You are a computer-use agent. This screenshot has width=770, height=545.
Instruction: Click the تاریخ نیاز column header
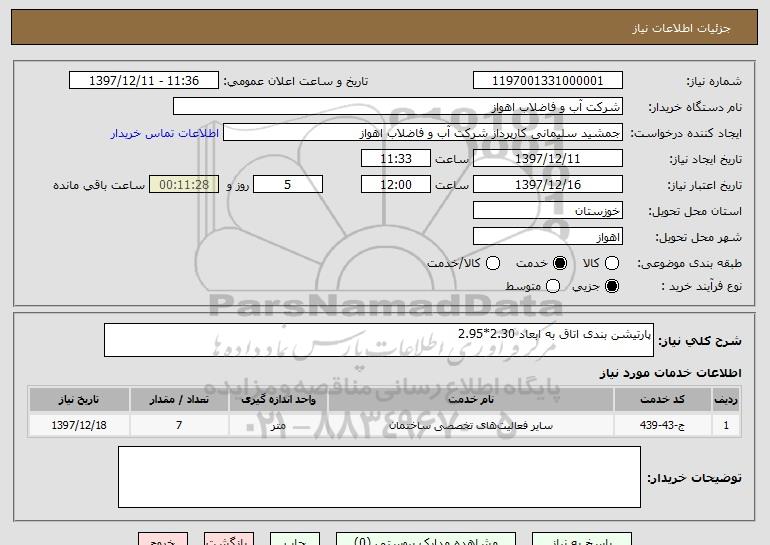pyautogui.click(x=79, y=400)
